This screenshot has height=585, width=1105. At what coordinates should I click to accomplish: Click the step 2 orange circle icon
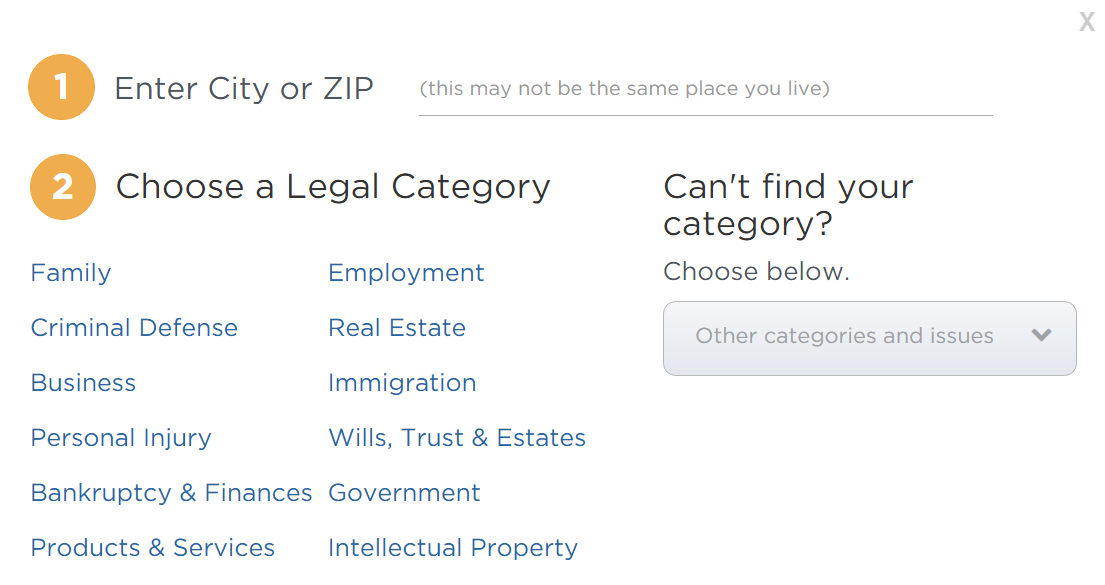coord(62,187)
